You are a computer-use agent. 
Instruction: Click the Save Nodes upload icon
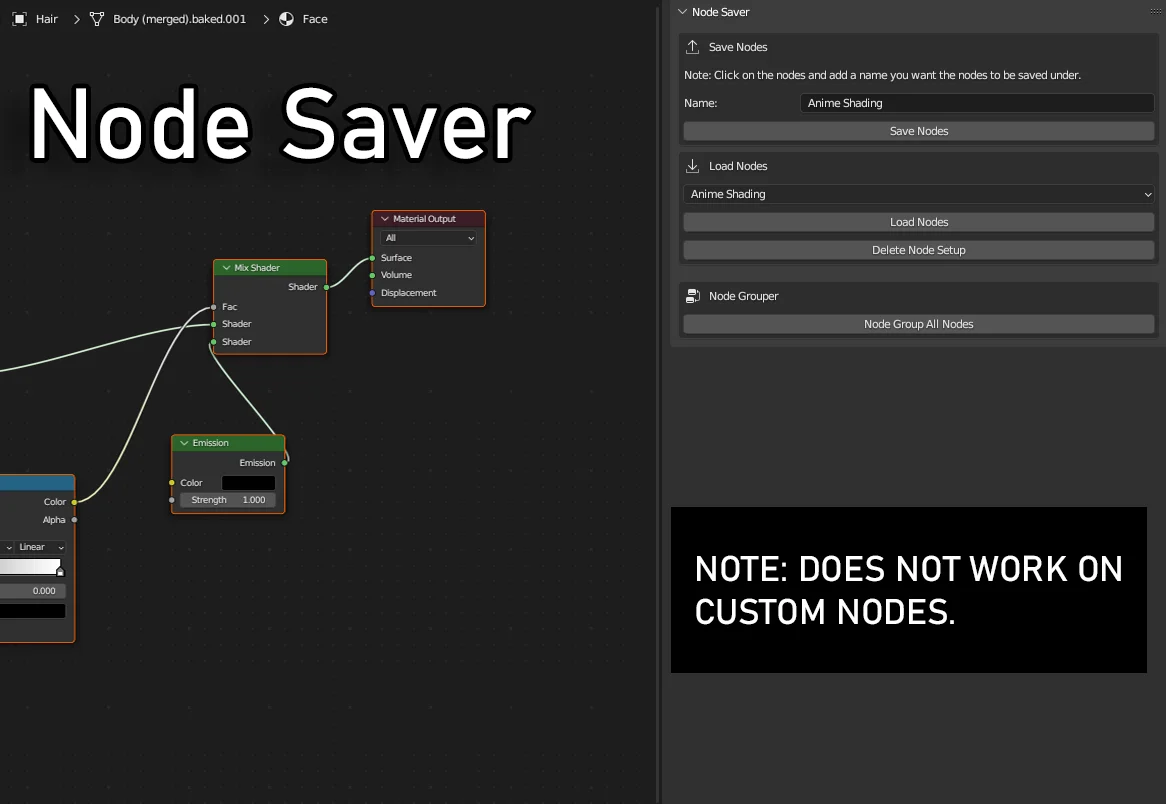click(x=693, y=47)
